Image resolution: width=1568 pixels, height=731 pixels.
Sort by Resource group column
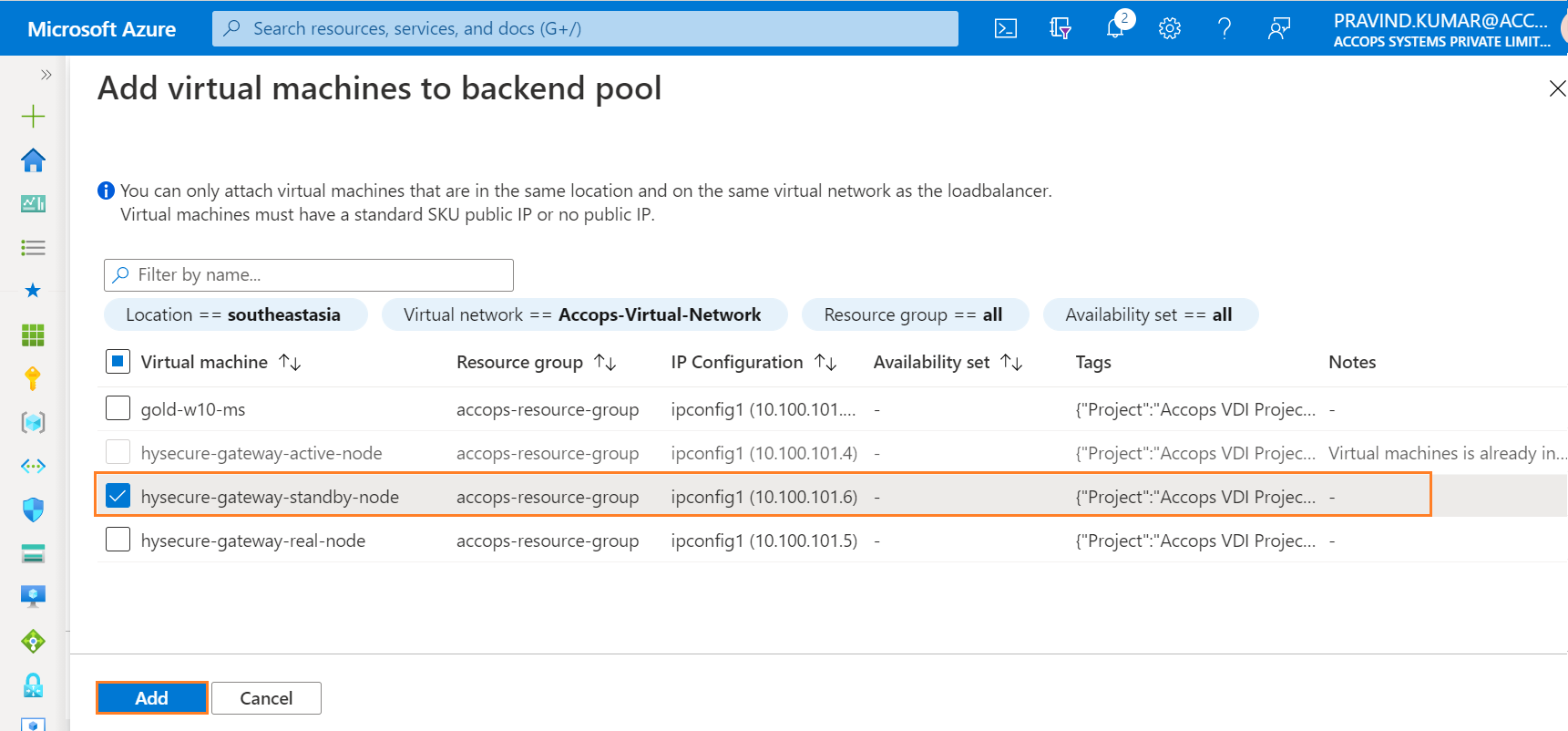pyautogui.click(x=536, y=362)
